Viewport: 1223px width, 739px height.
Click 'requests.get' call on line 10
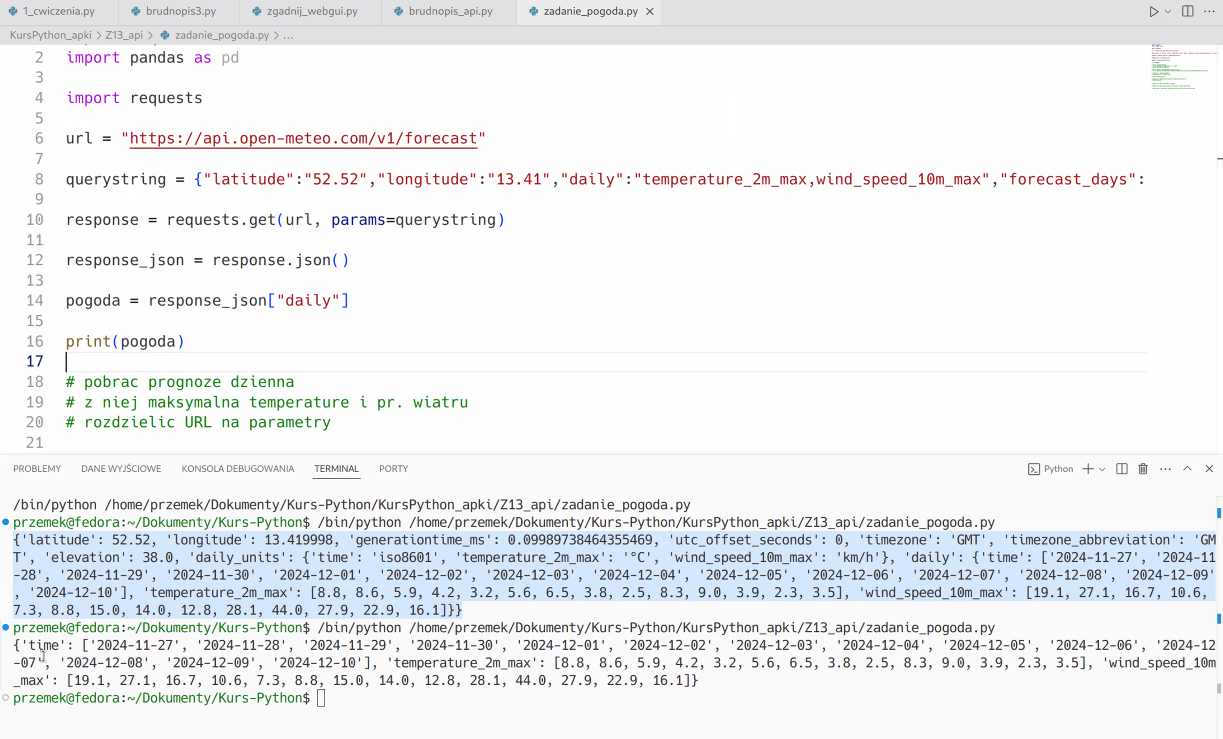pyautogui.click(x=221, y=220)
